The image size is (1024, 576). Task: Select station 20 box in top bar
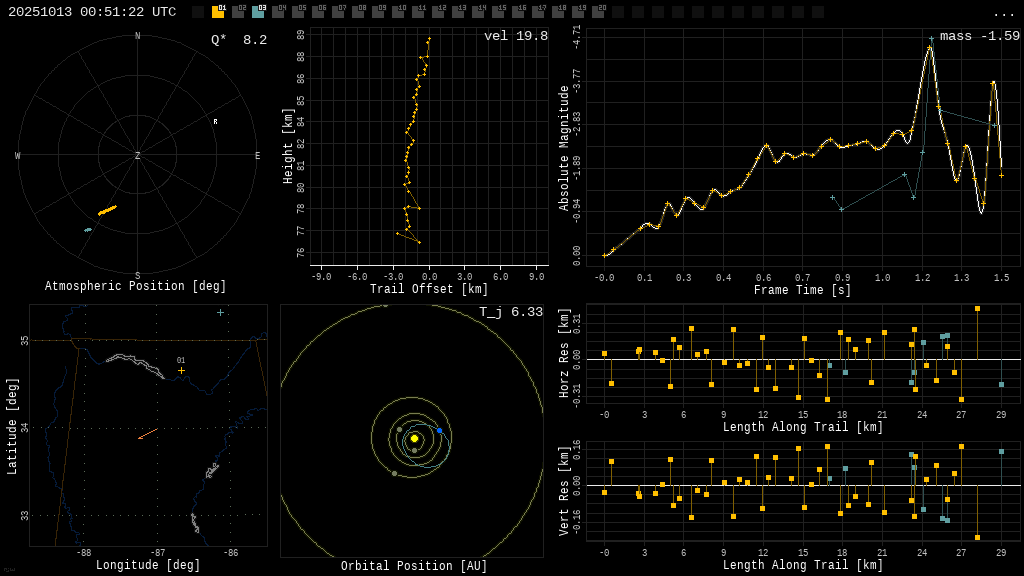(x=598, y=12)
